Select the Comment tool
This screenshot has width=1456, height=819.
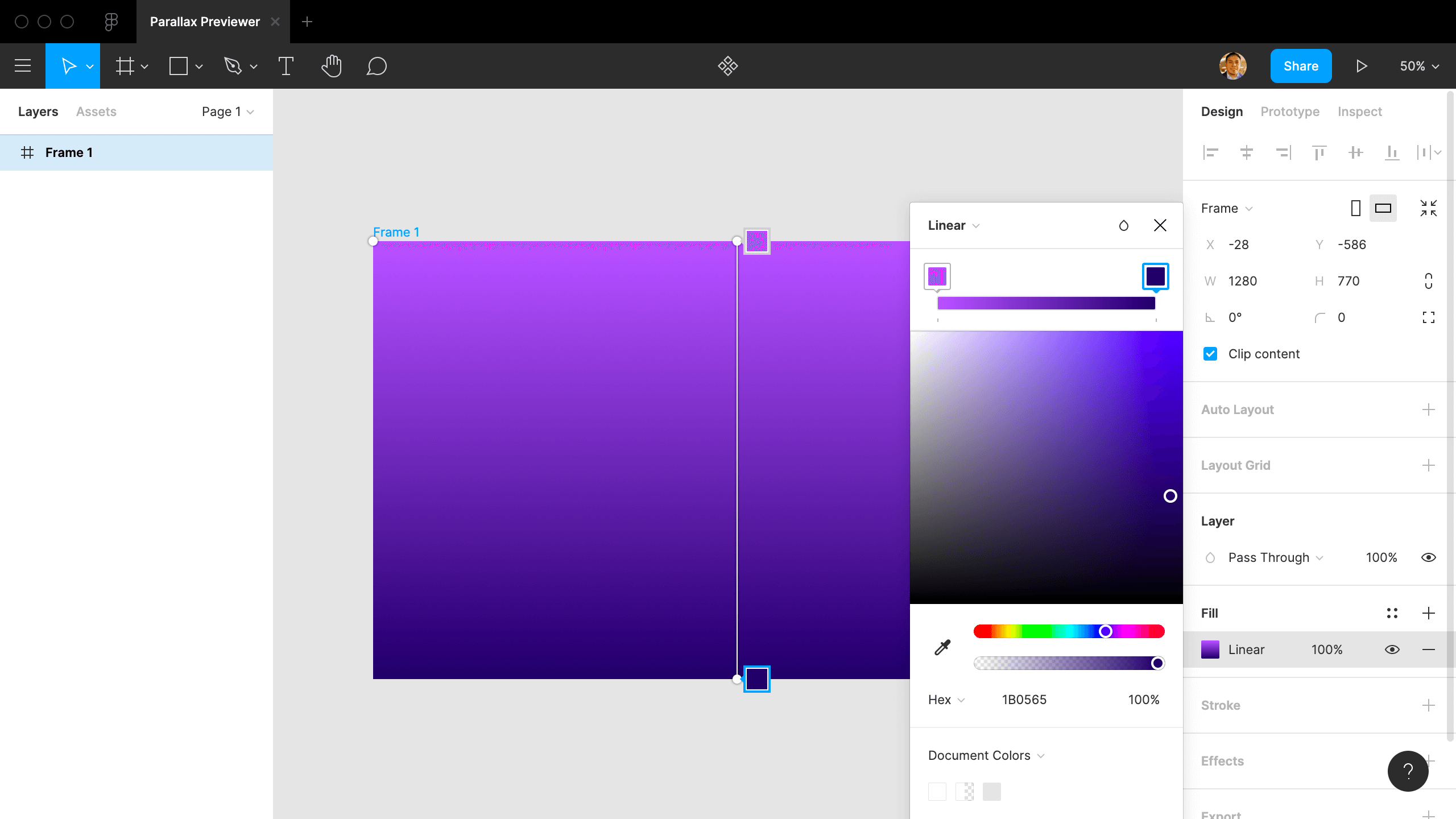(377, 66)
